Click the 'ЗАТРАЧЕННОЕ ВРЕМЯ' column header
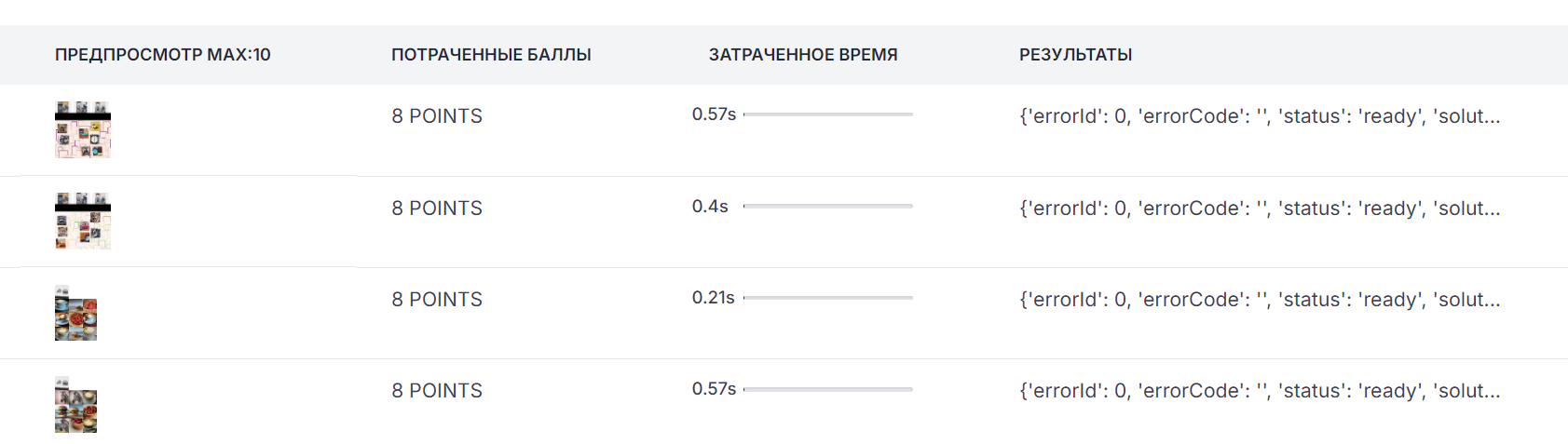1568x444 pixels. click(x=803, y=55)
